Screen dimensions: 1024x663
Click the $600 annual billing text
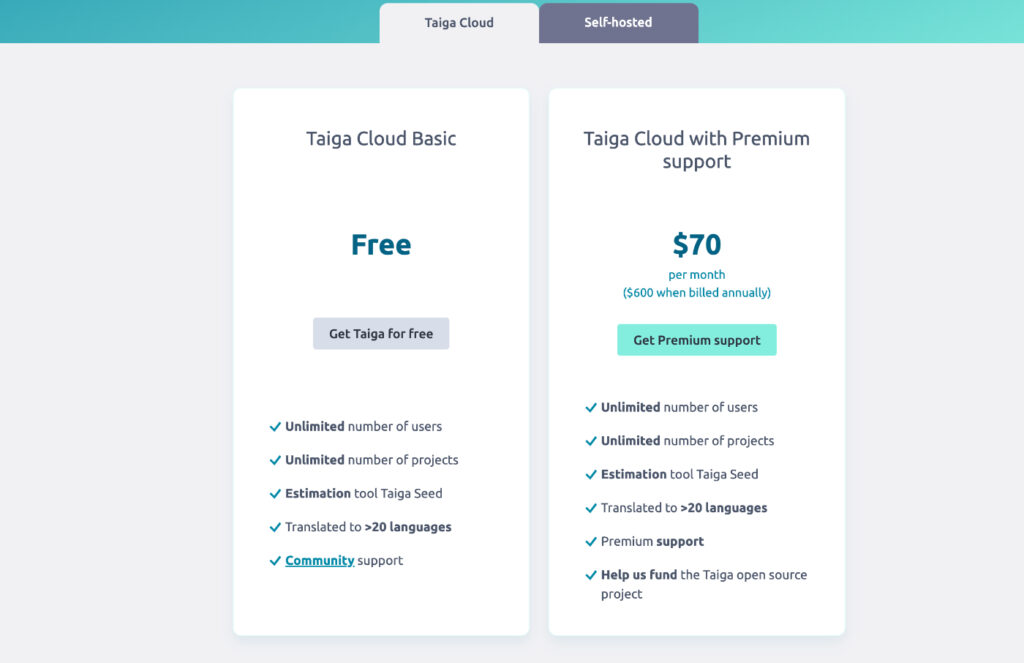point(697,292)
